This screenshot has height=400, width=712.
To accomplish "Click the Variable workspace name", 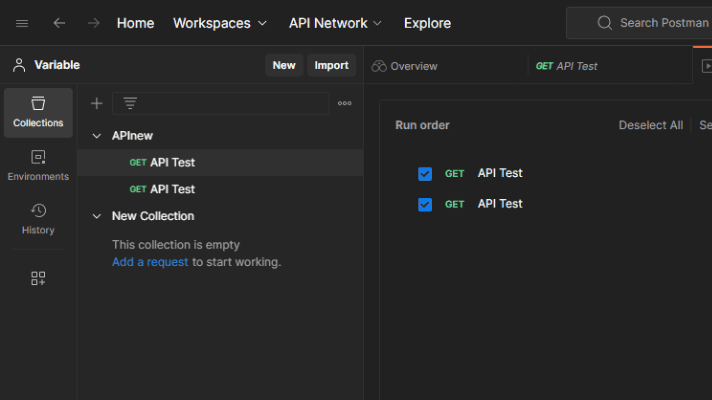I will pyautogui.click(x=57, y=65).
